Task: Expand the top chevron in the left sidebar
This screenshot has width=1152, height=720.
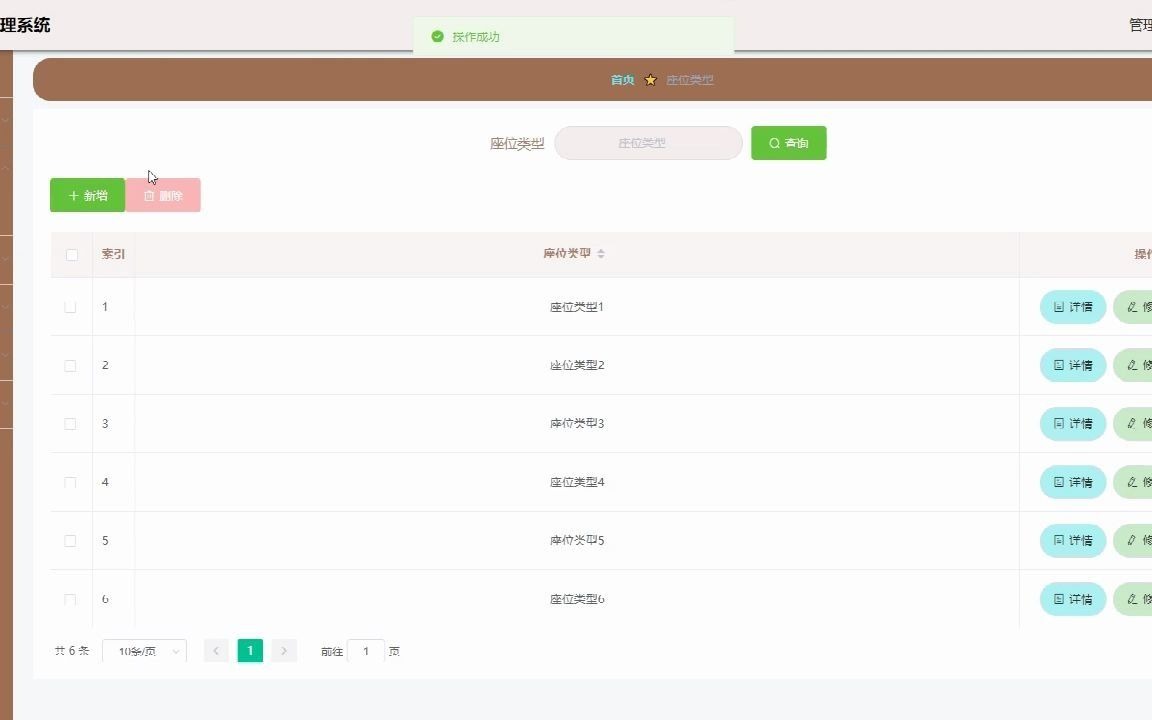Action: click(3, 118)
